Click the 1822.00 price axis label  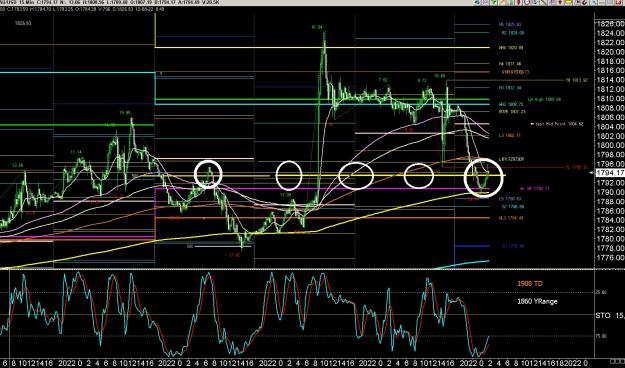click(610, 42)
